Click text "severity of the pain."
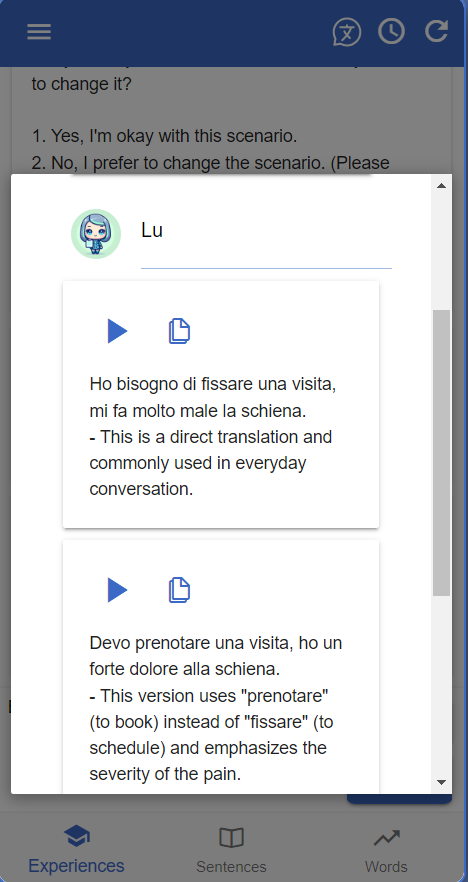 tap(165, 775)
